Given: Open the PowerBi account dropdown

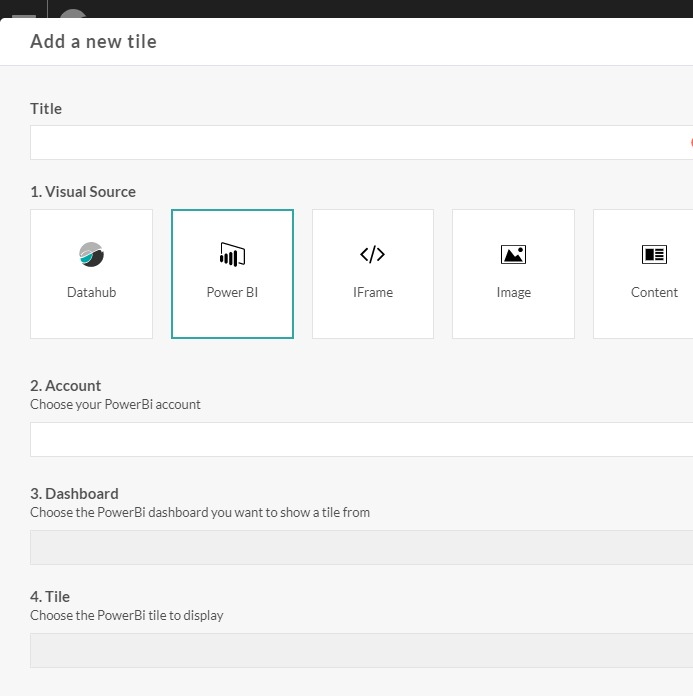Looking at the screenshot, I should (x=361, y=439).
